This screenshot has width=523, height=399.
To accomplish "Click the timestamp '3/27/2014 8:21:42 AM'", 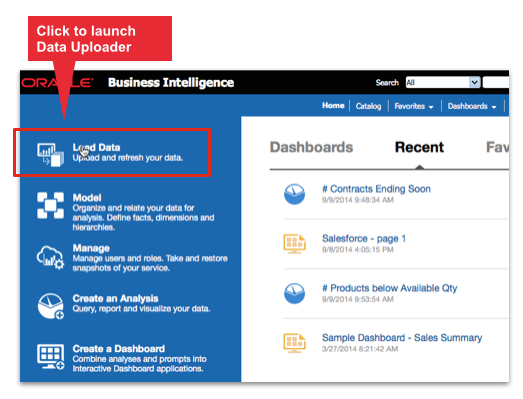I will 360,349.
